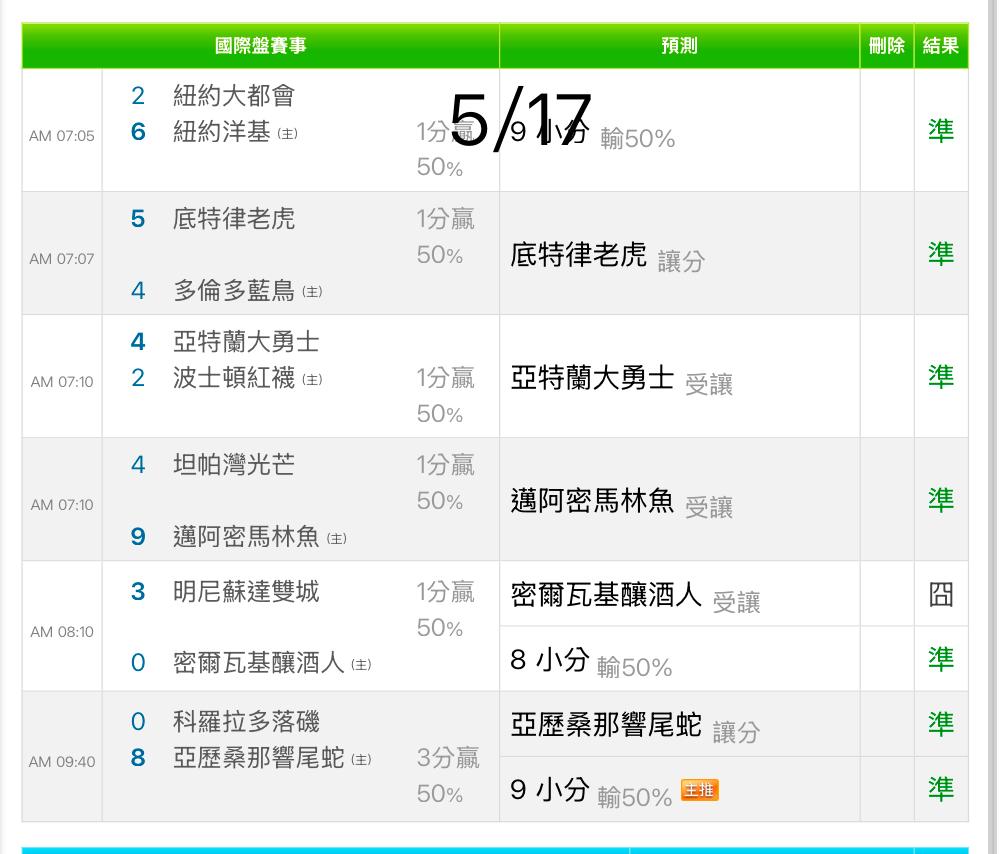Click the (主) home marker beside 紐約洋基
Screen dimensions: 1006x854
pos(287,134)
